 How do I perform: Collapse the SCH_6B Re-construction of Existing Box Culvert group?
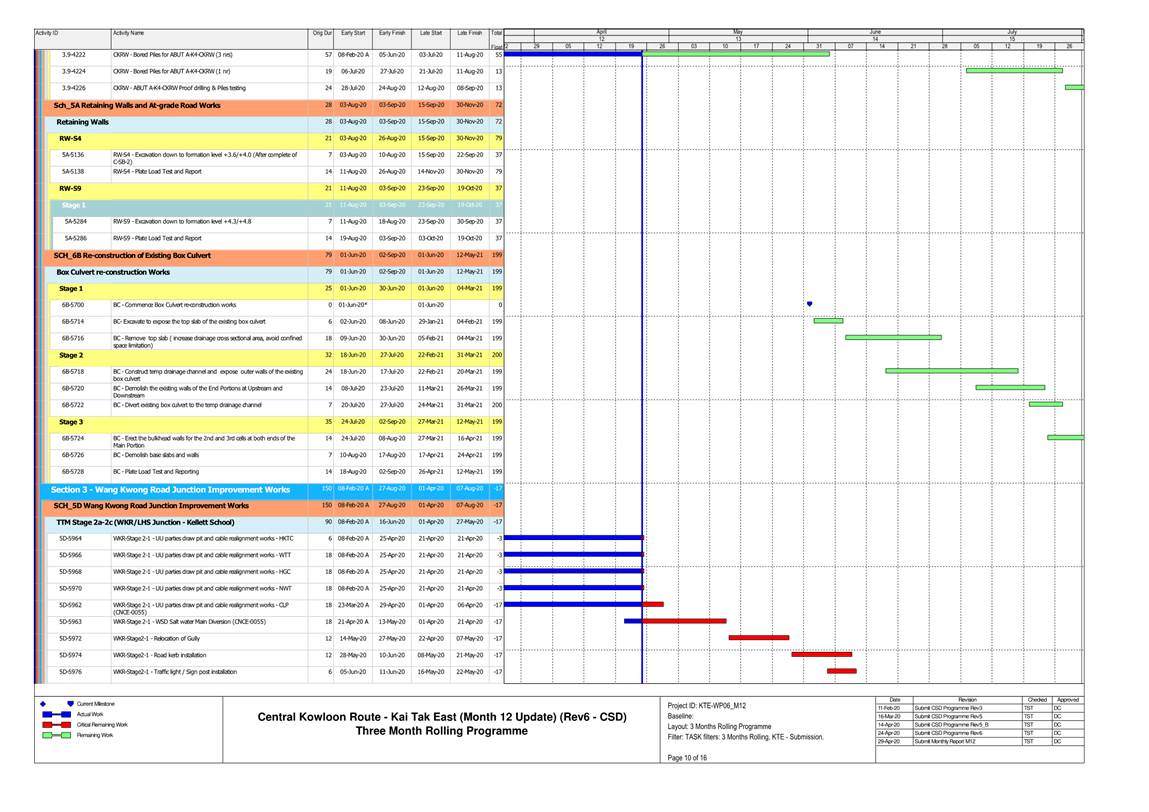(x=132, y=255)
